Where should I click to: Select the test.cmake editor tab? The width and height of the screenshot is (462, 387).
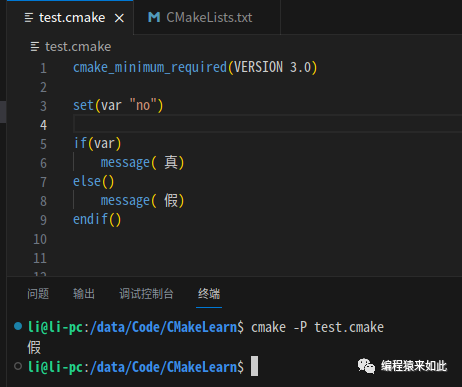[x=70, y=17]
